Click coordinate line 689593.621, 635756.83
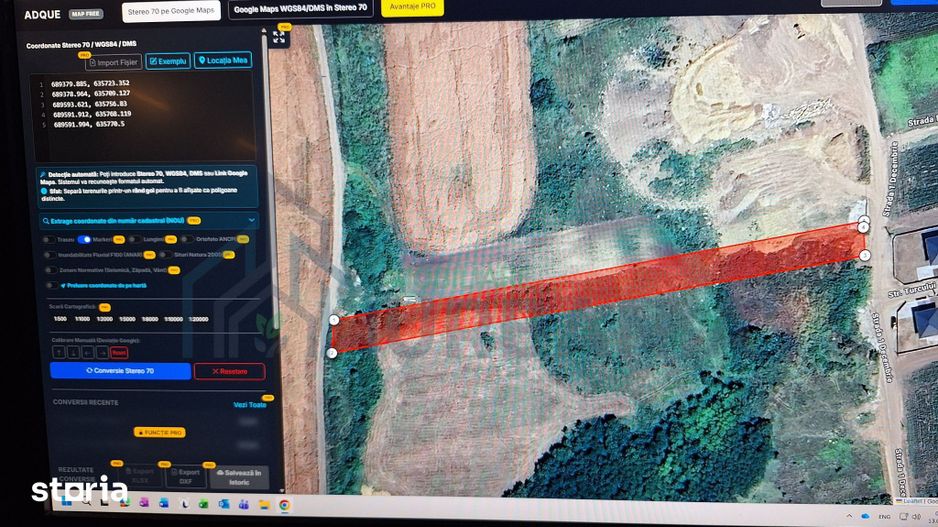The height and width of the screenshot is (527, 938). tap(89, 104)
